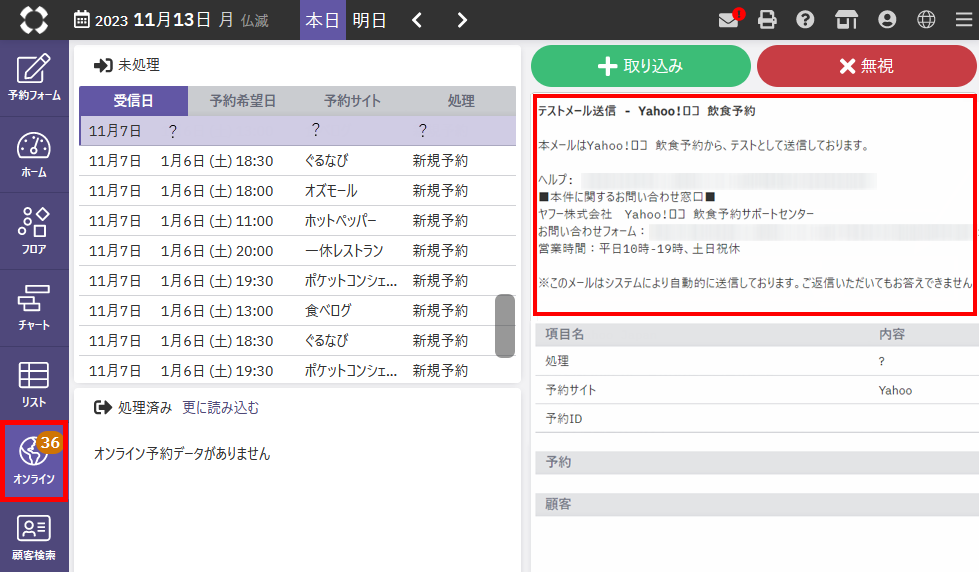Click the globe language icon
This screenshot has height=572, width=979.
926,20
